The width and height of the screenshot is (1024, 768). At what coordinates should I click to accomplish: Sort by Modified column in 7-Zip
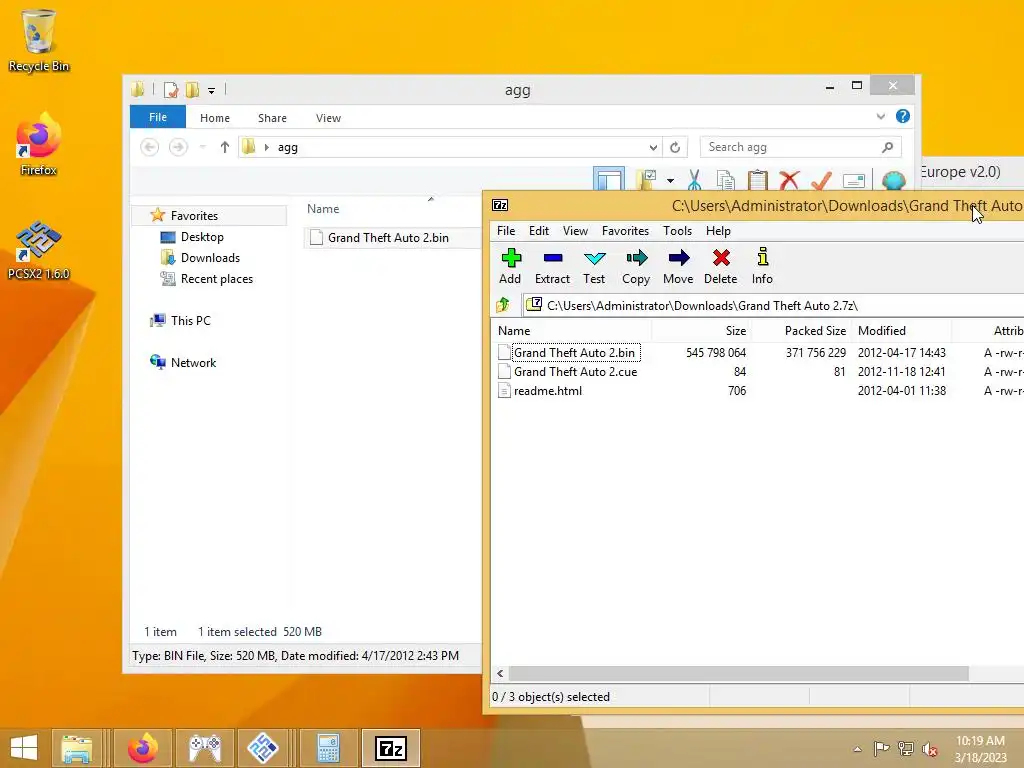[901, 330]
